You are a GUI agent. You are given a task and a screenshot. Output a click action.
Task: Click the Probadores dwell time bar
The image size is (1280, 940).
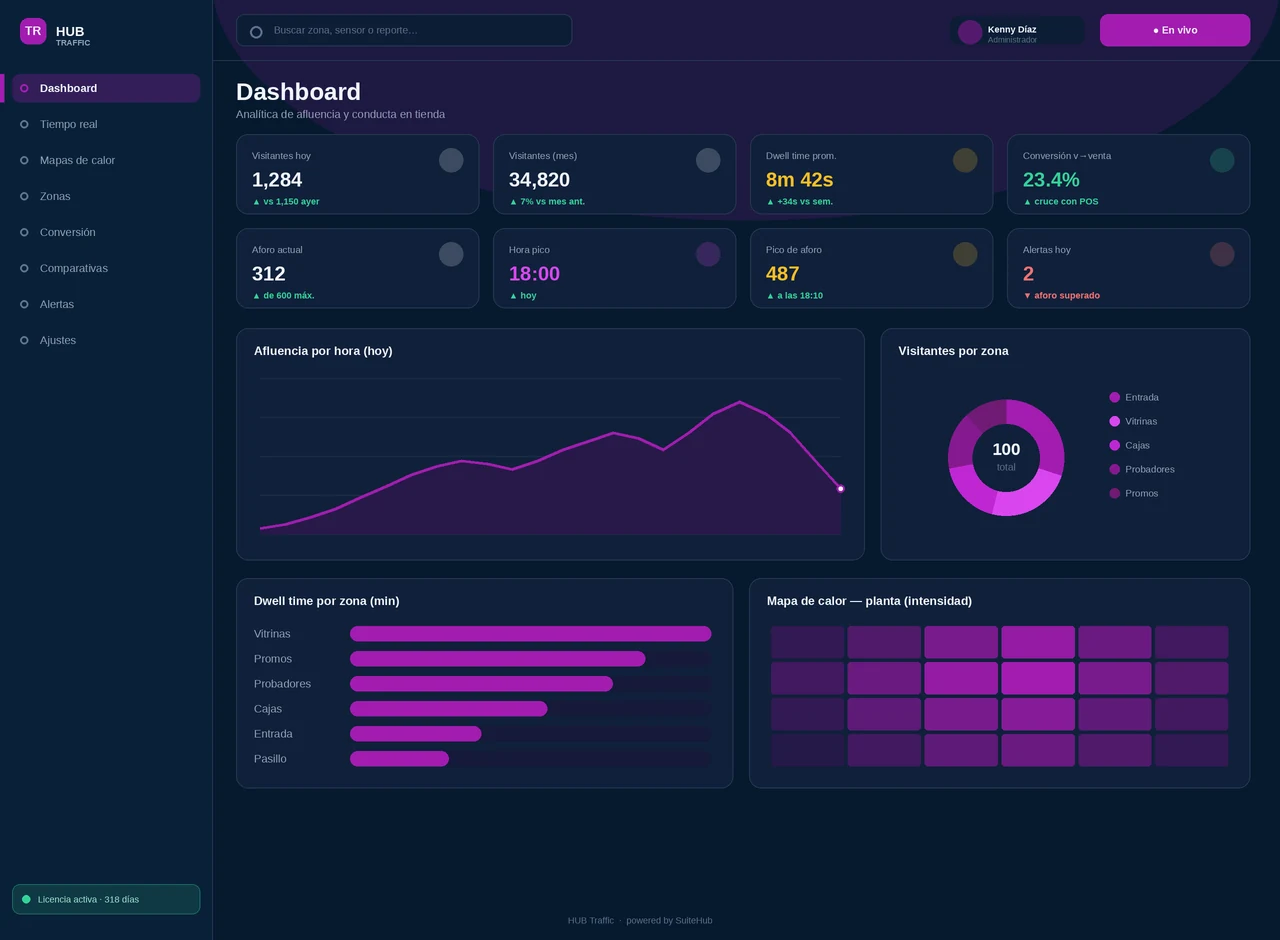(481, 684)
